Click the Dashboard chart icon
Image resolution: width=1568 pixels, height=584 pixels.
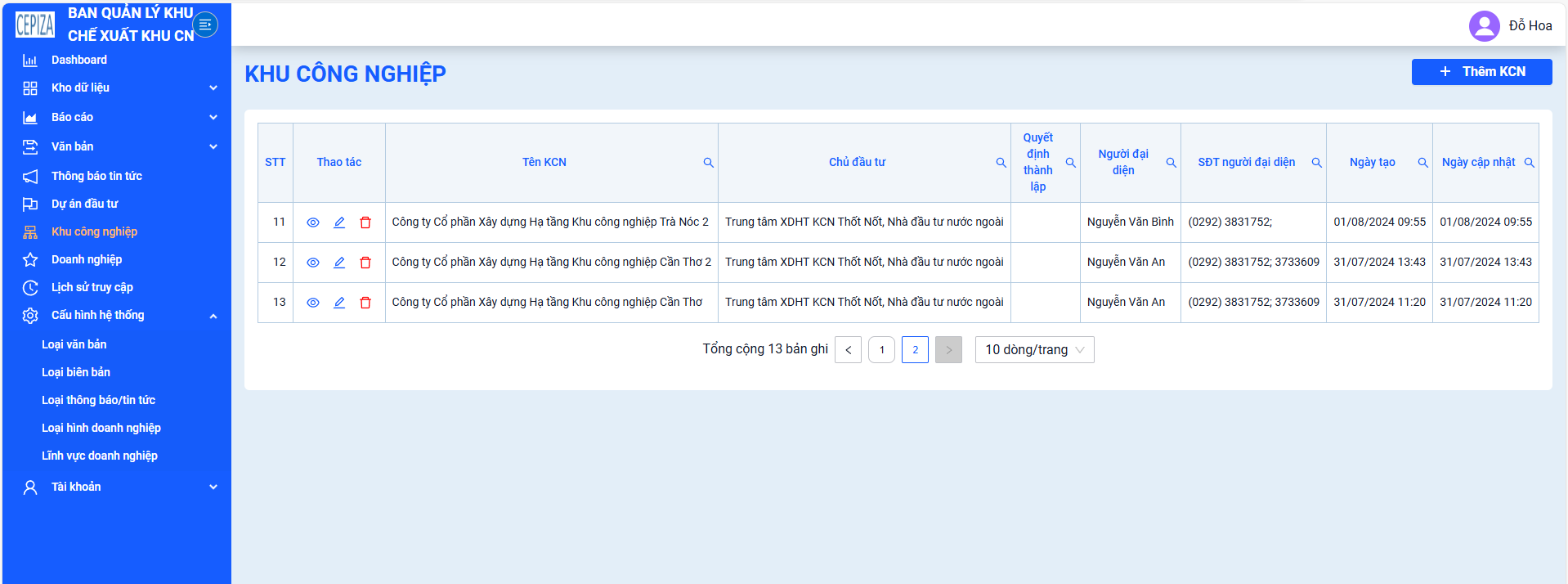click(30, 60)
